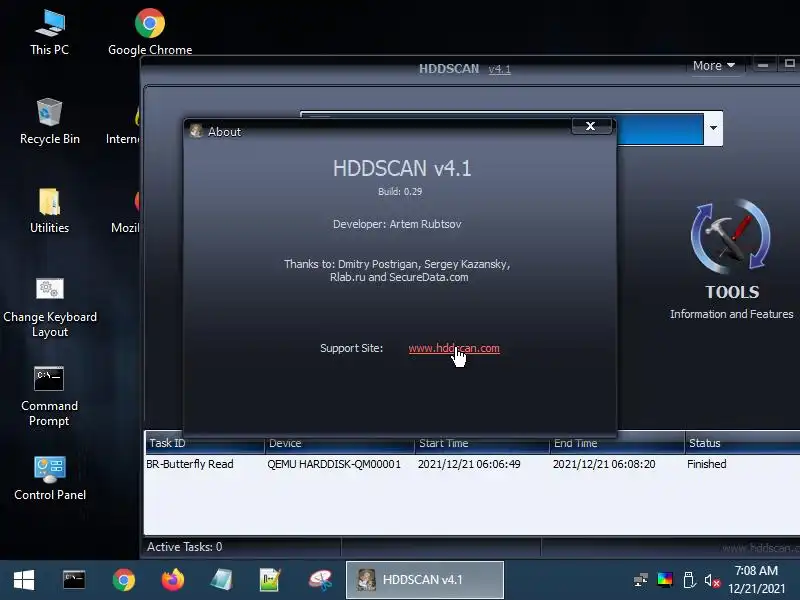Screen dimensions: 800x600
Task: Click the Build: 0.29 text
Action: pyautogui.click(x=400, y=192)
